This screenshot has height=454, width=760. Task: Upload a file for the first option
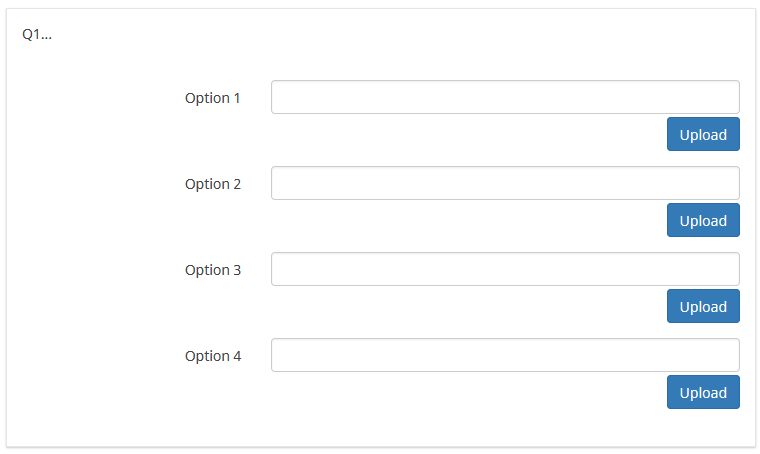[x=703, y=134]
